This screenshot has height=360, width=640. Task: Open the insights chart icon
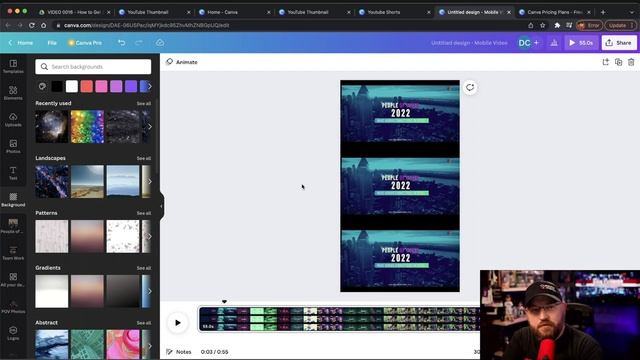[x=554, y=42]
